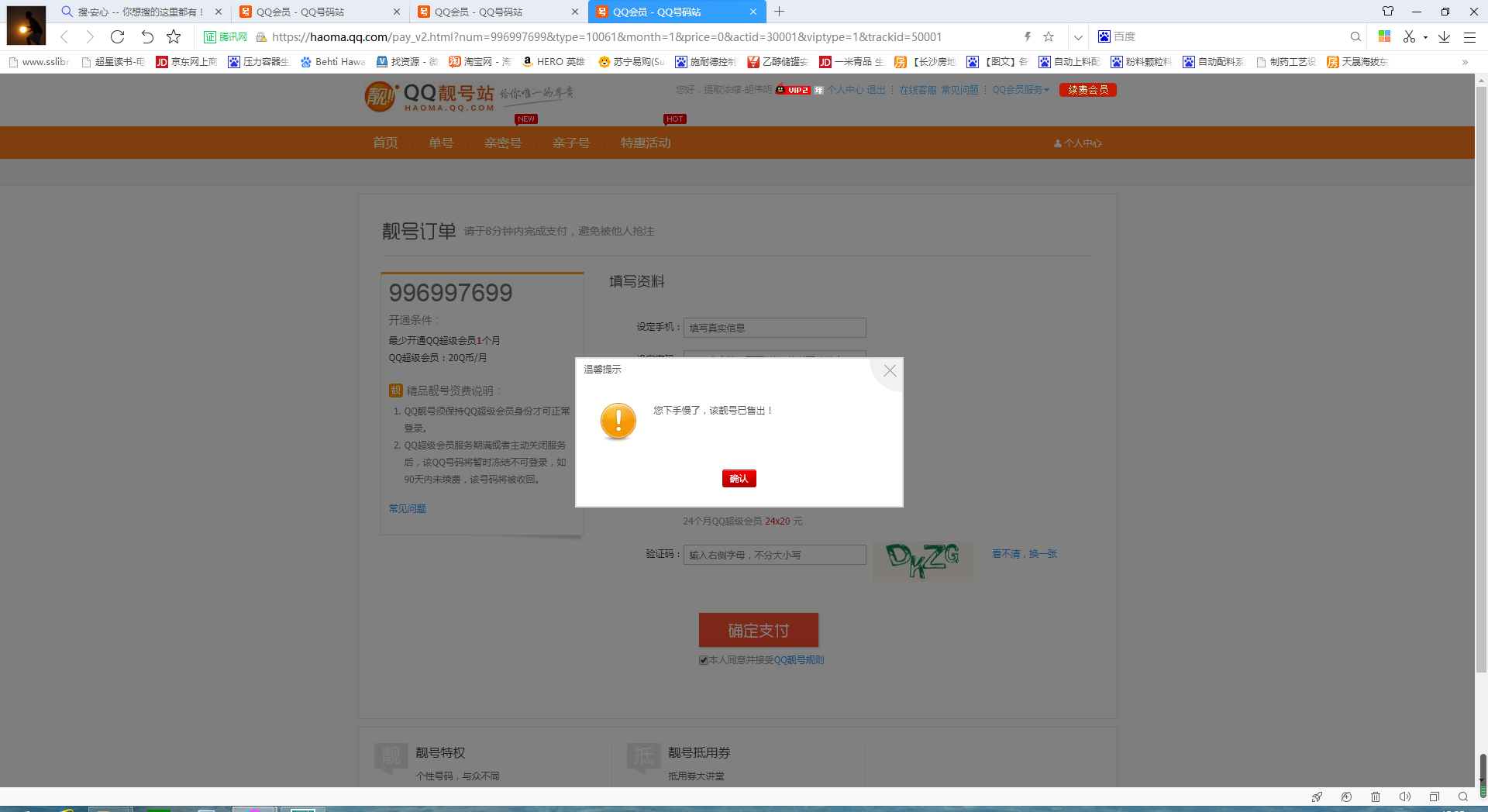Click the 续费会员 button
Screen dimensions: 1488x812
(1088, 90)
